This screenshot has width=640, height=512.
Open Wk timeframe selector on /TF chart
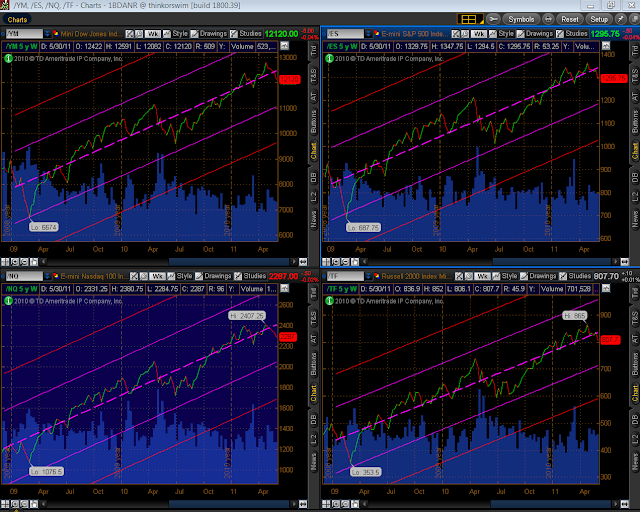pyautogui.click(x=482, y=276)
